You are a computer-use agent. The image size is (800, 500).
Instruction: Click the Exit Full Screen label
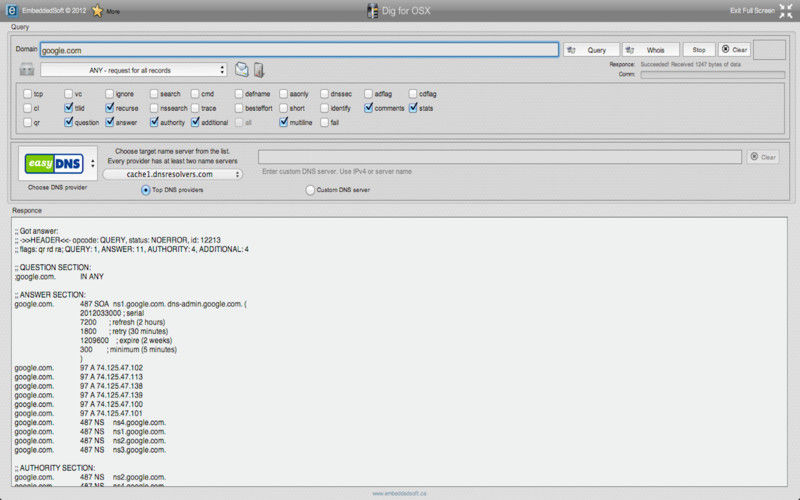752,11
